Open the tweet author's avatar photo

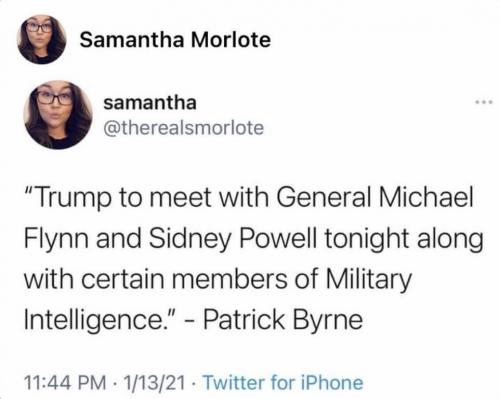pos(58,115)
